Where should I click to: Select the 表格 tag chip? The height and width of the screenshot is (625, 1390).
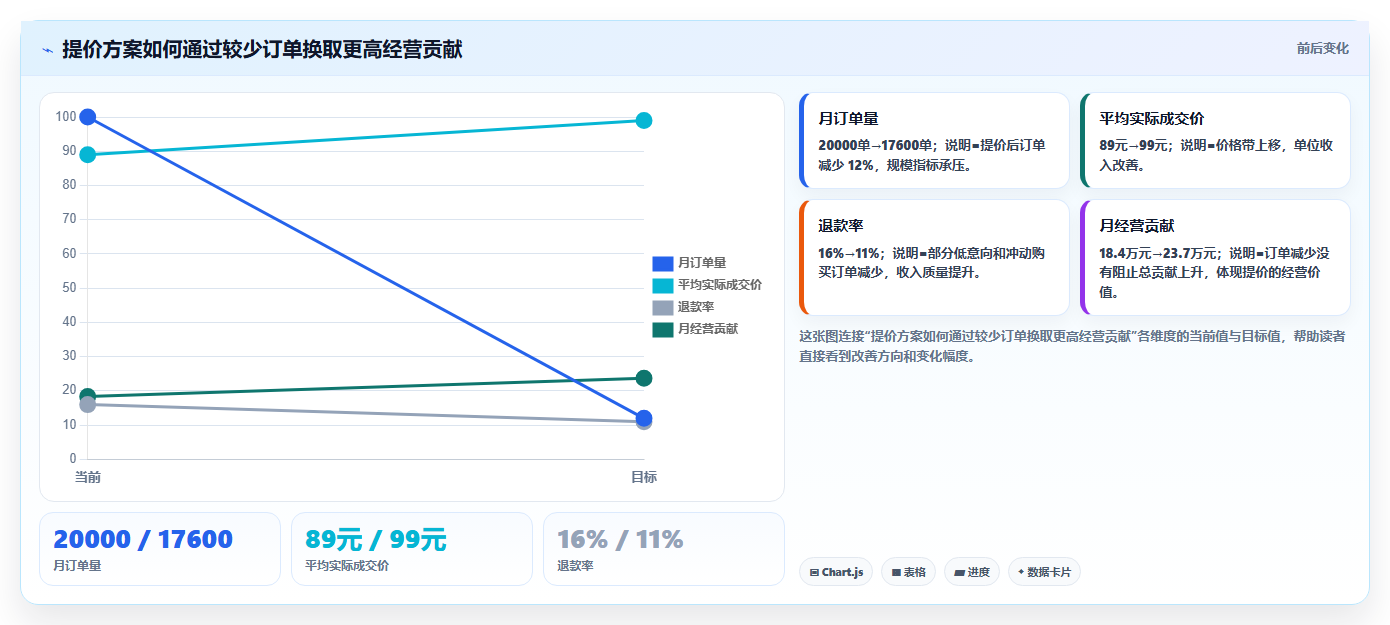[908, 572]
